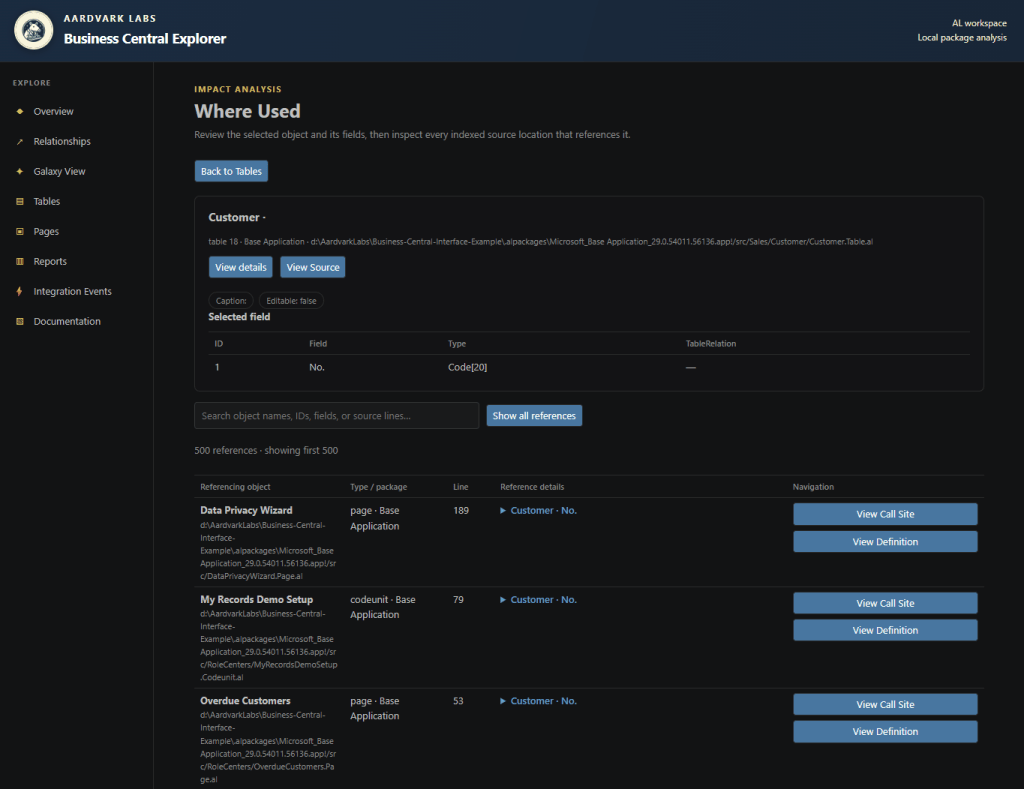Click the Selected field heading
1024x789 pixels.
239,317
